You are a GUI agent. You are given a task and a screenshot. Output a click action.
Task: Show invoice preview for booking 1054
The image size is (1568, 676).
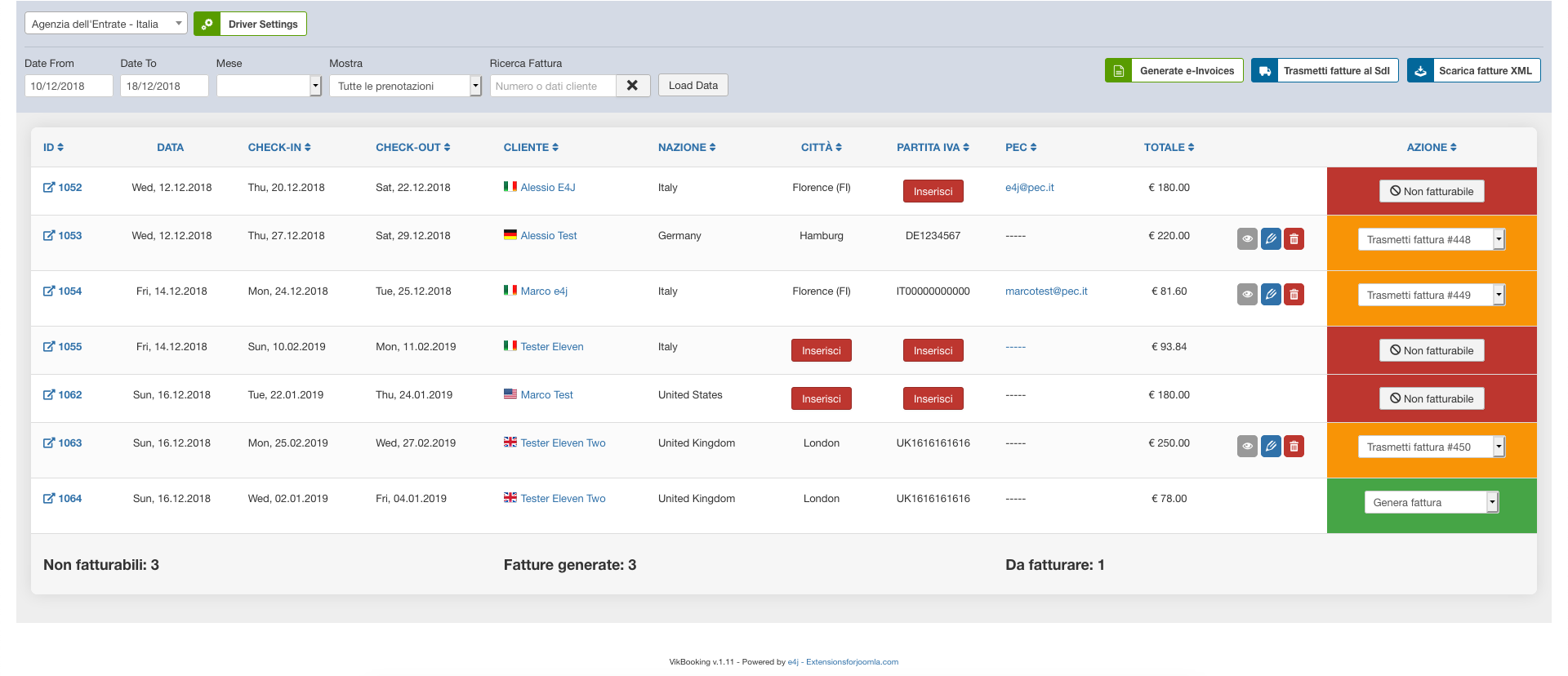1247,295
